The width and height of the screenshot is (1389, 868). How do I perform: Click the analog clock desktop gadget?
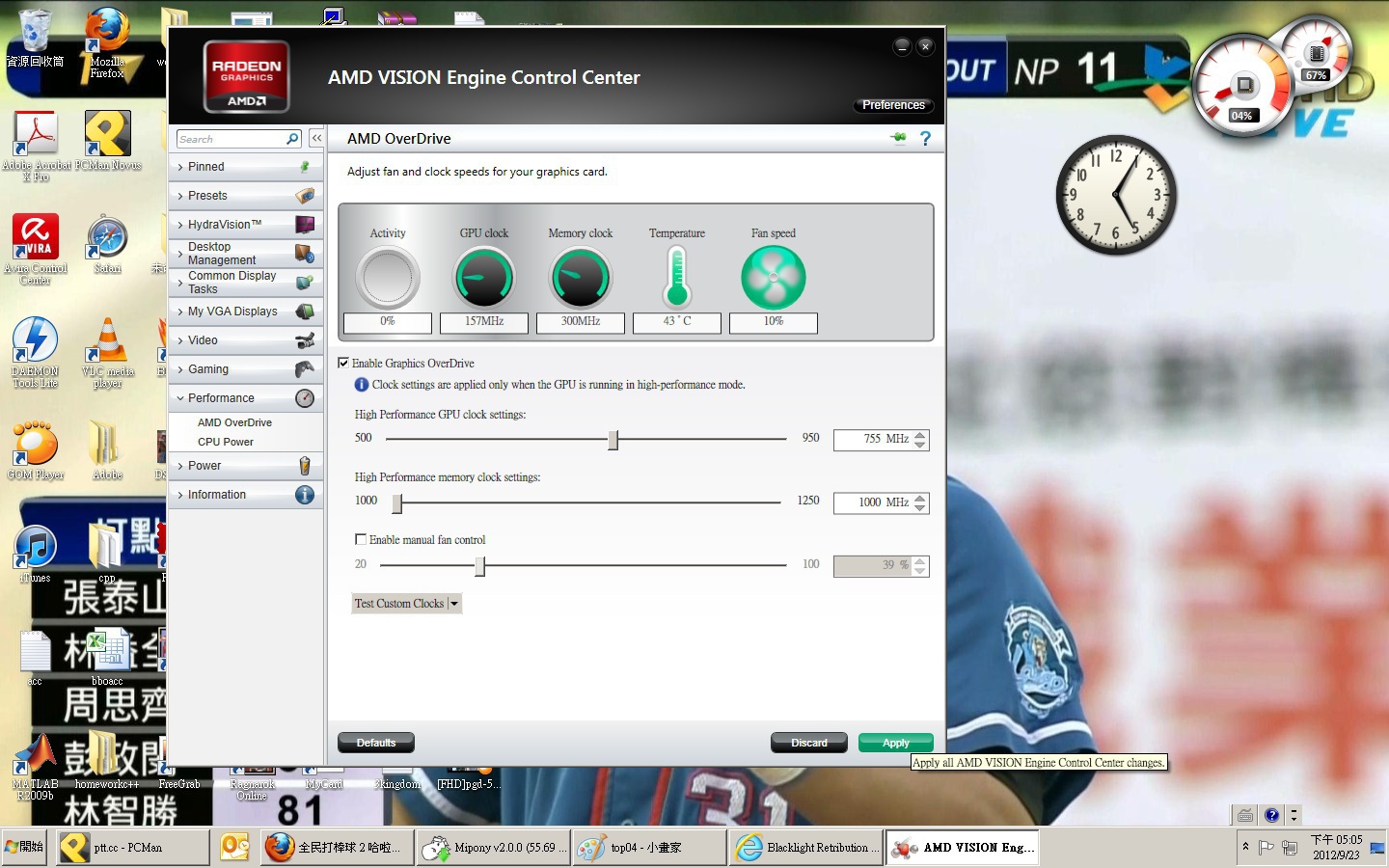(x=1116, y=195)
